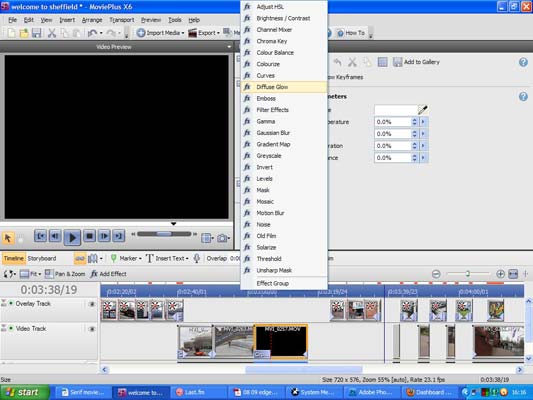
Task: Switch to Last.fm in the taskbar
Action: (198, 393)
